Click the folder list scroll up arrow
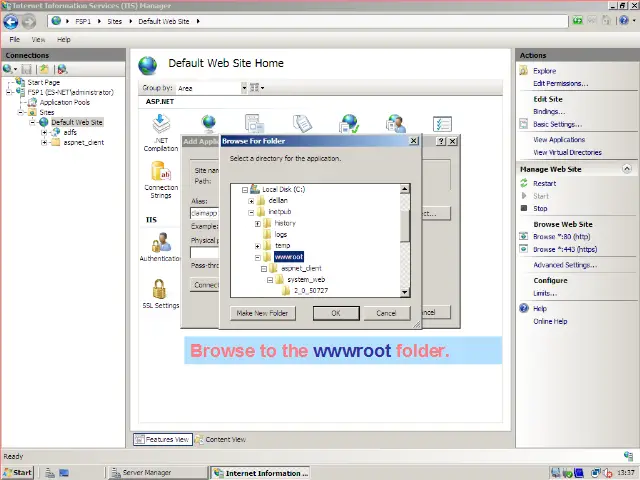The width and height of the screenshot is (640, 480). [404, 189]
